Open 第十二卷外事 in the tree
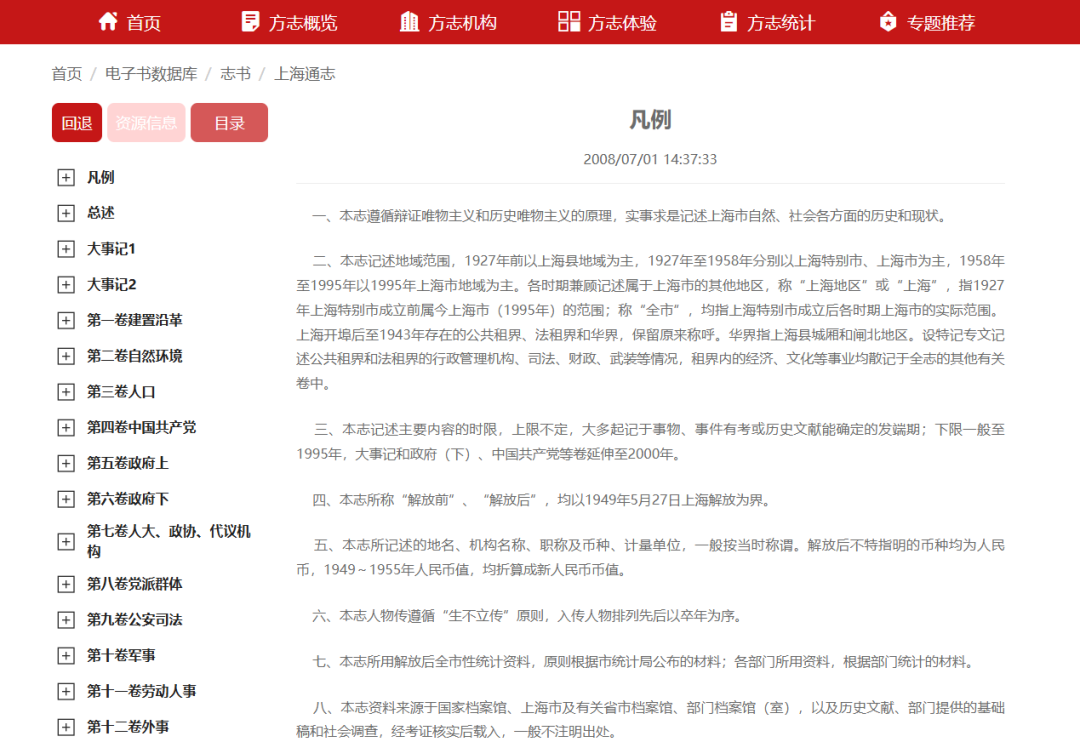 [x=127, y=728]
